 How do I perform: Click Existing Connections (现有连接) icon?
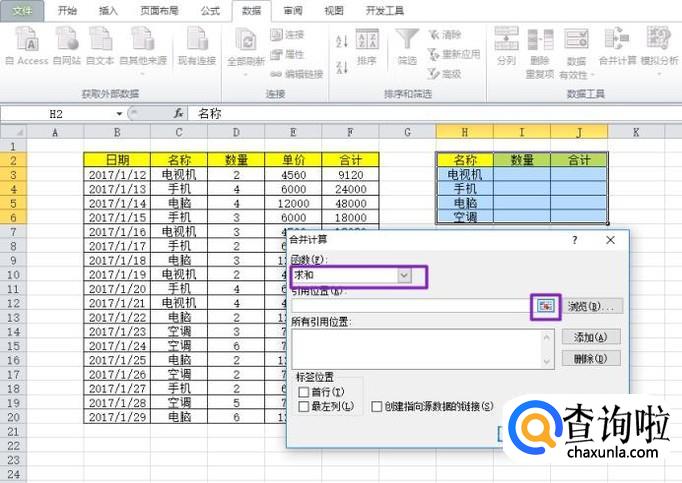click(x=197, y=46)
